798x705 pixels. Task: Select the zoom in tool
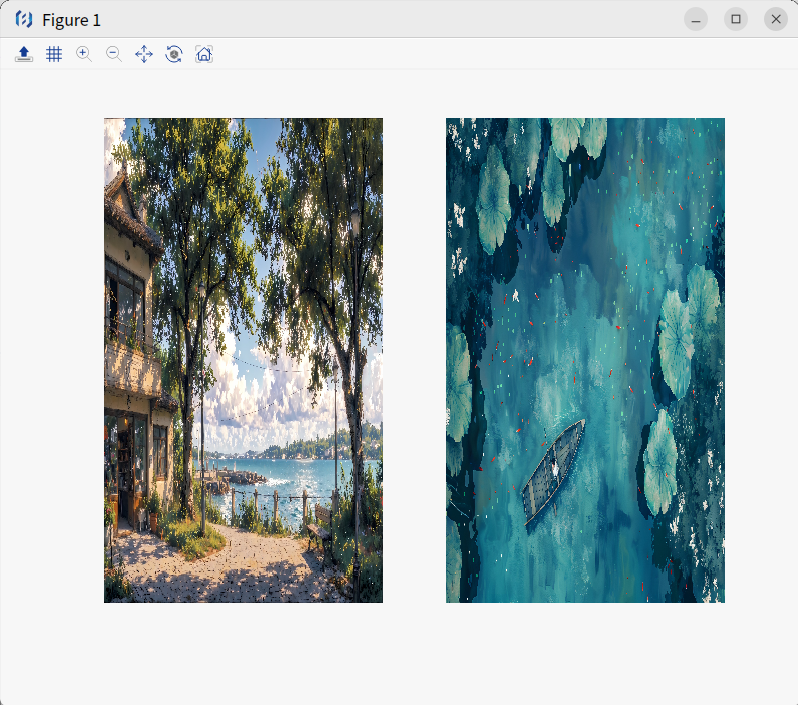84,54
